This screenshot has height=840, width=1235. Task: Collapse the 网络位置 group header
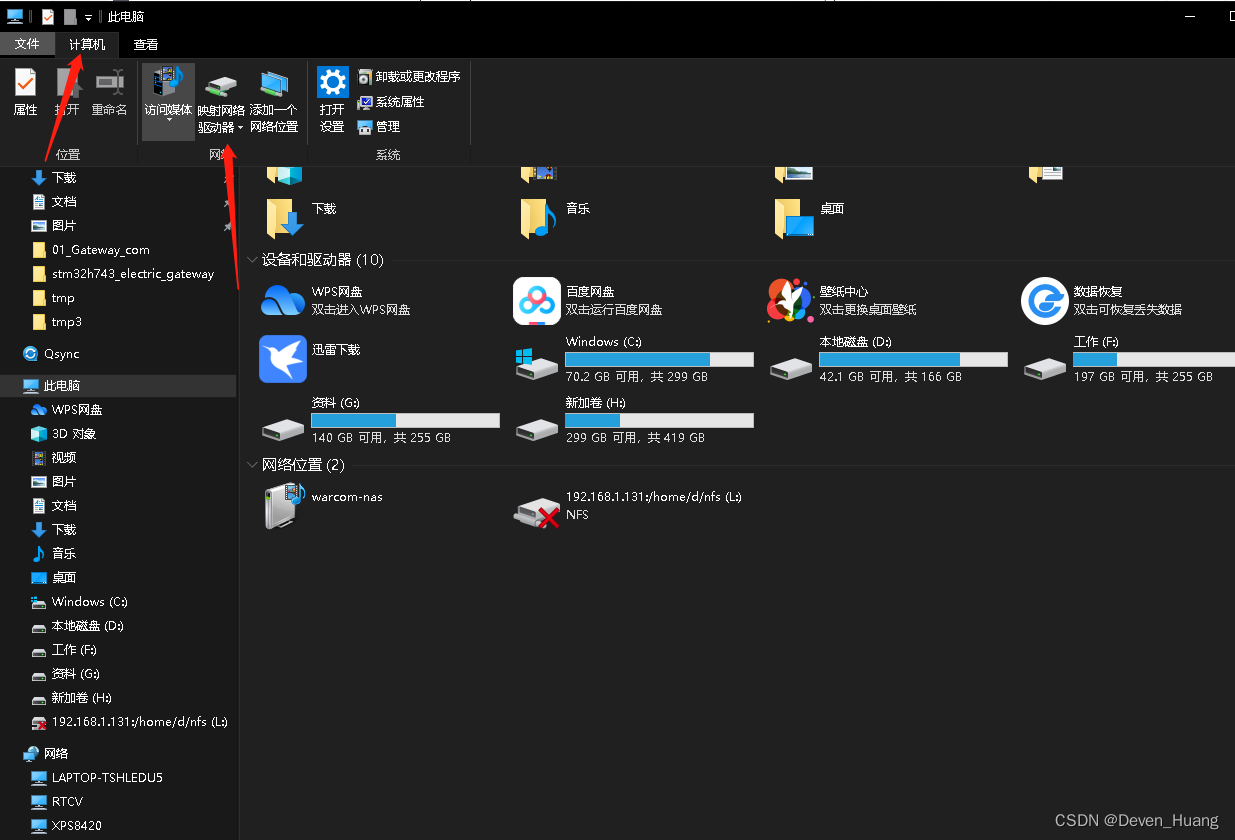point(252,464)
